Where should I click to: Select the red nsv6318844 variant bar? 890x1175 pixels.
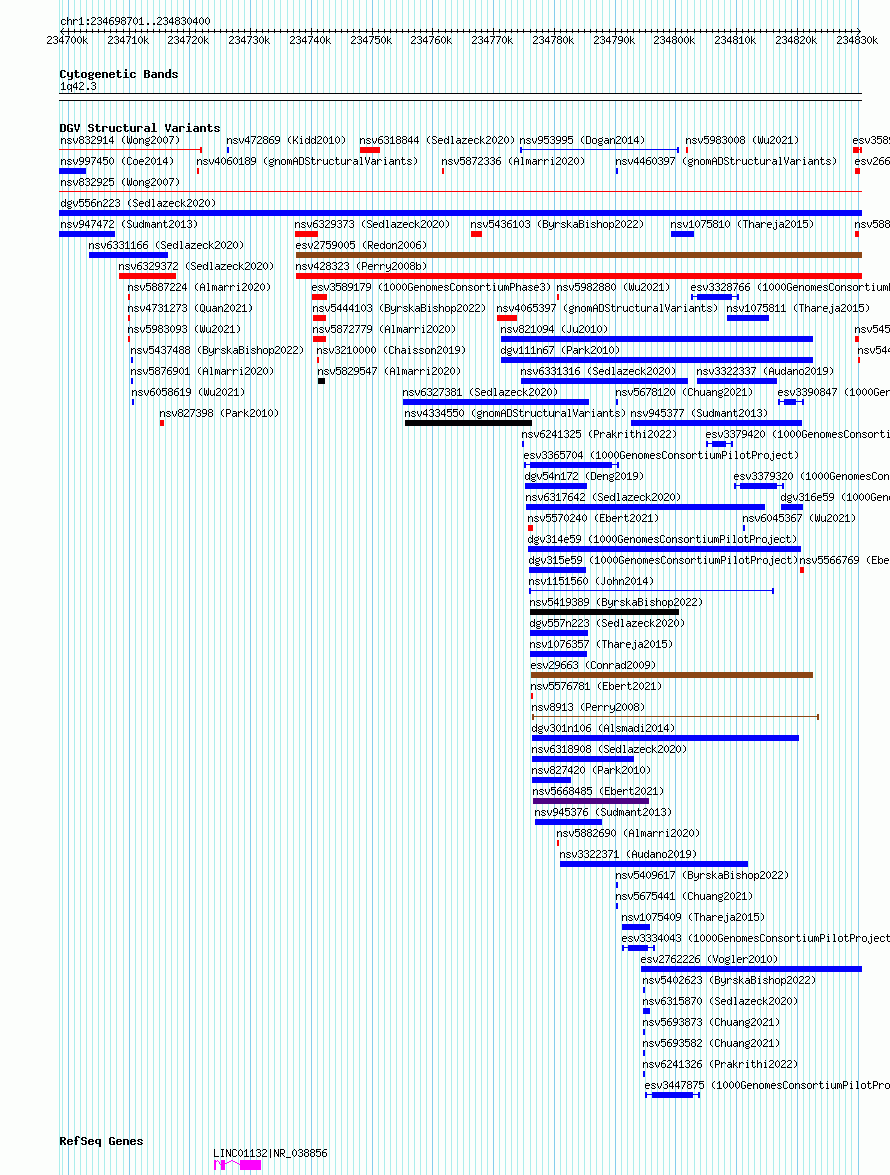[x=369, y=151]
